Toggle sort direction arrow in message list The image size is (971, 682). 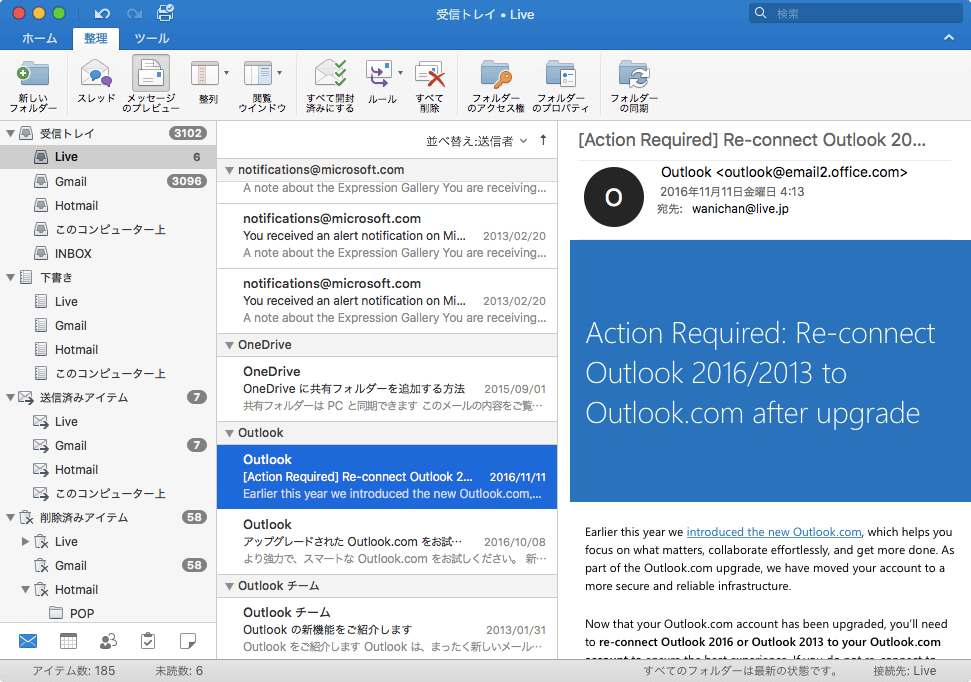click(x=543, y=141)
